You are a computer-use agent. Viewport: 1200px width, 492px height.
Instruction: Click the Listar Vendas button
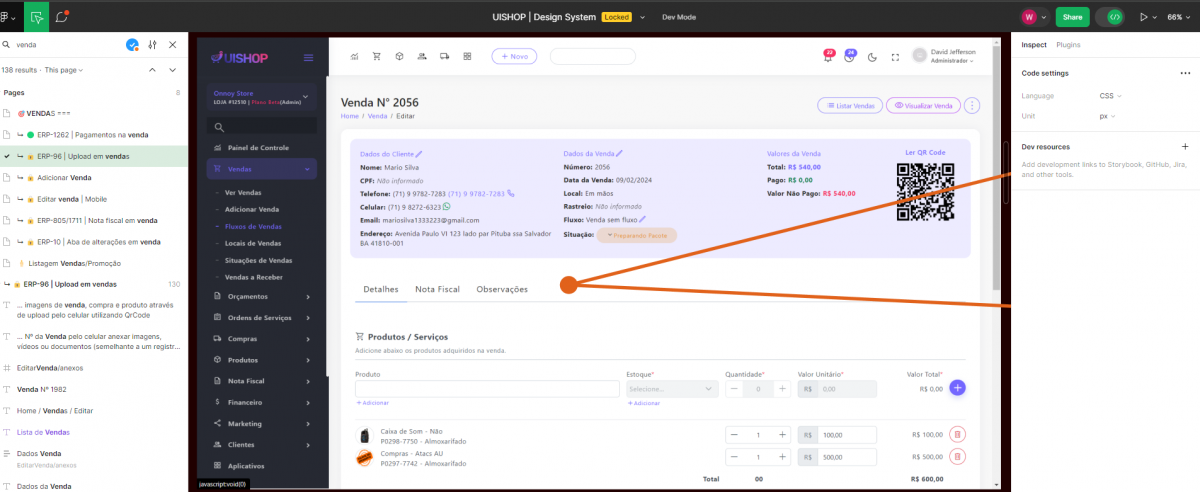(x=849, y=105)
